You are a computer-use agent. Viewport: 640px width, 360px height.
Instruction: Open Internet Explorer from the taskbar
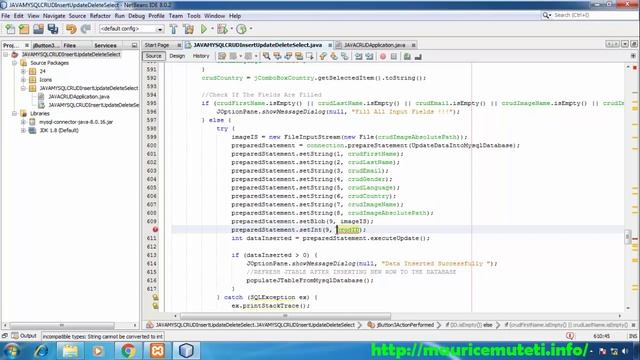coord(41,351)
